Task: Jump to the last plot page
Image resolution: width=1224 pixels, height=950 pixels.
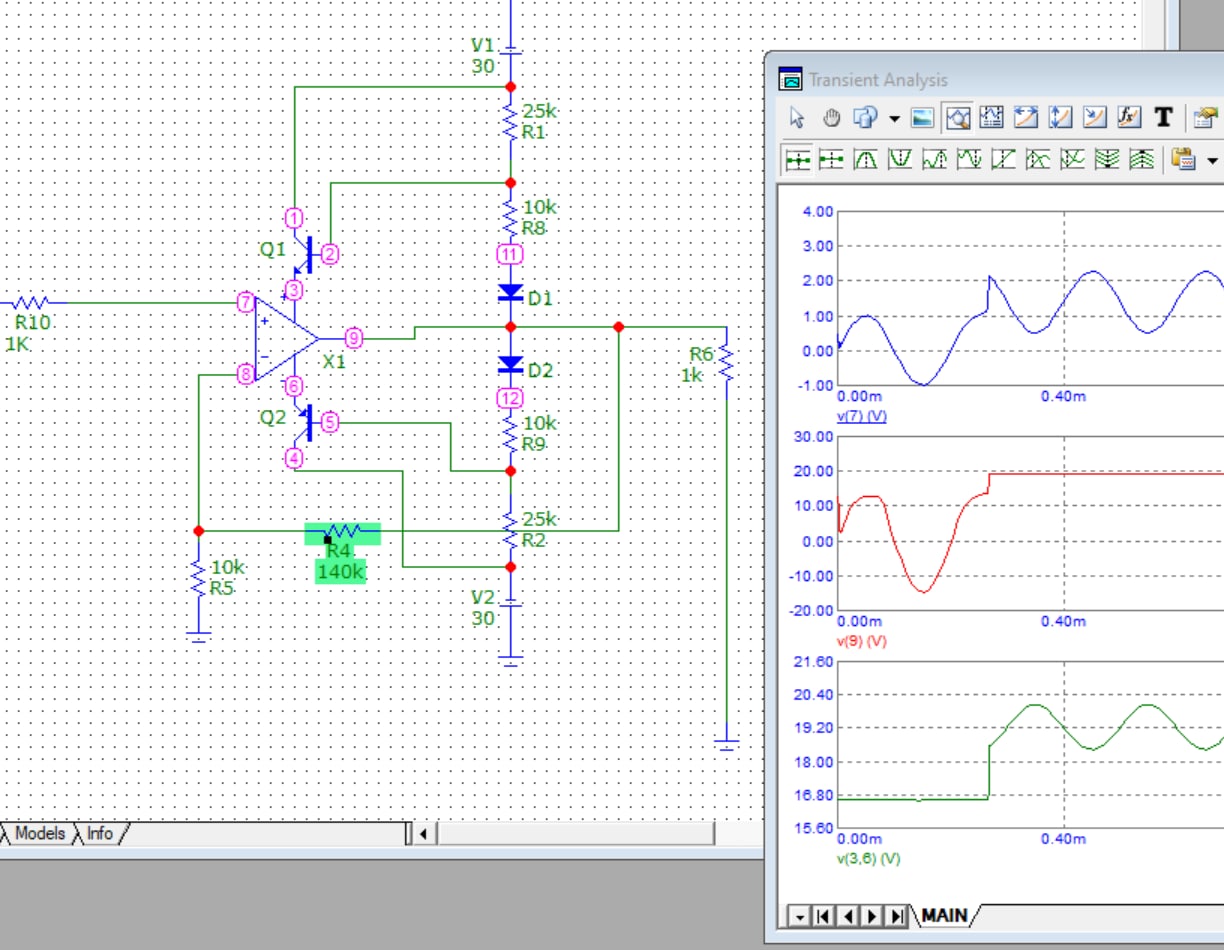Action: (x=896, y=916)
